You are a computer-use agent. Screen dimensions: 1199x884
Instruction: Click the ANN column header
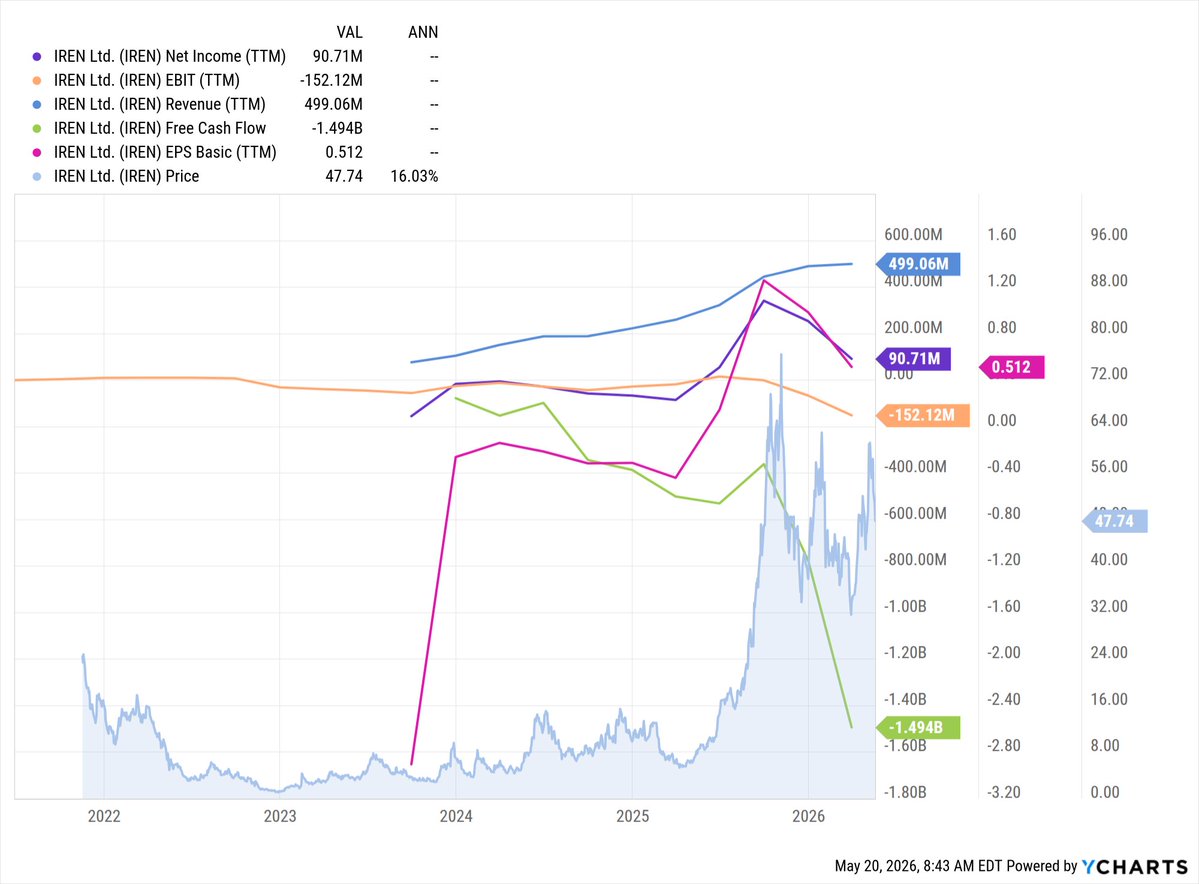(423, 32)
